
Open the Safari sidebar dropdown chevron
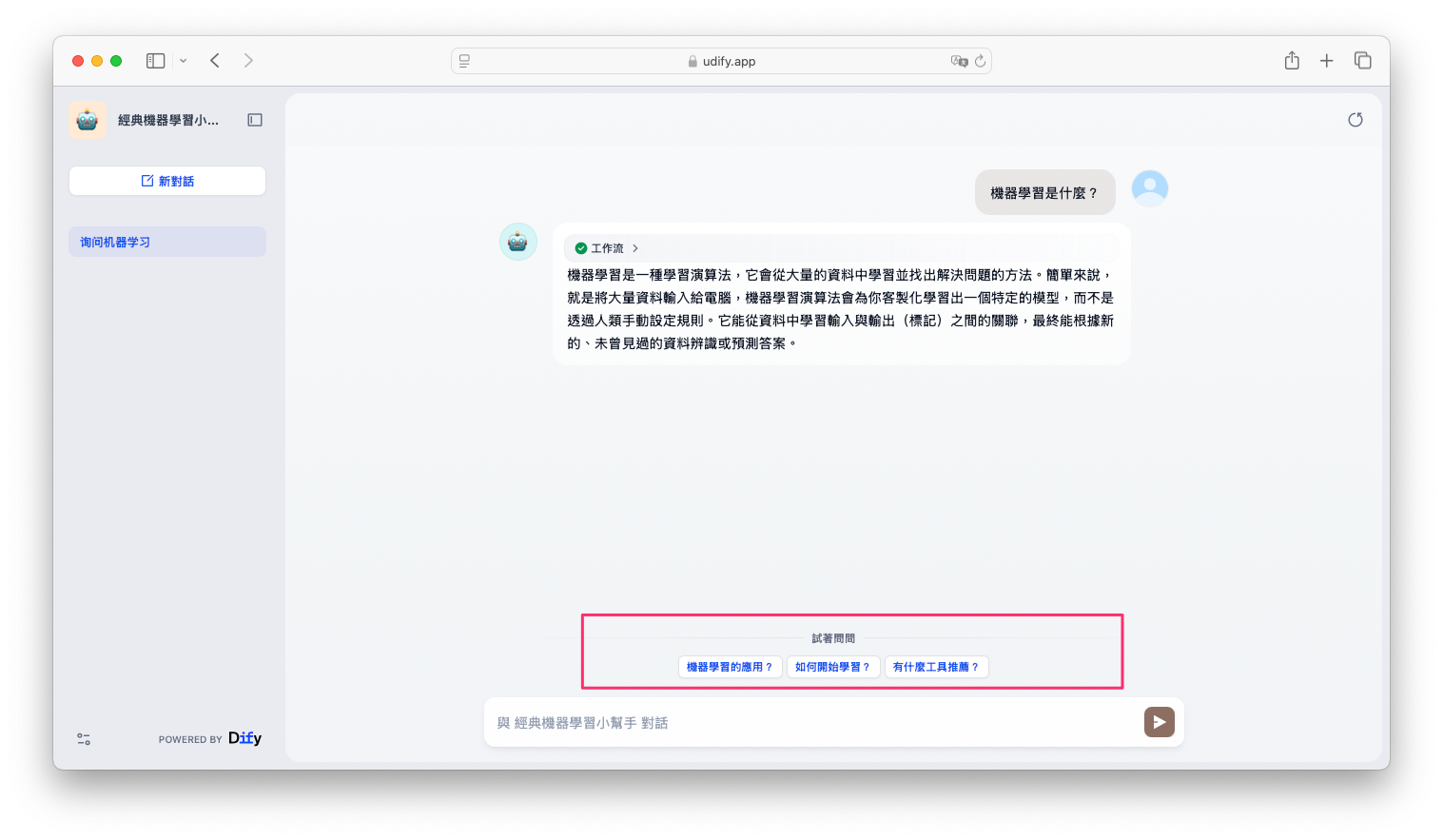(184, 61)
